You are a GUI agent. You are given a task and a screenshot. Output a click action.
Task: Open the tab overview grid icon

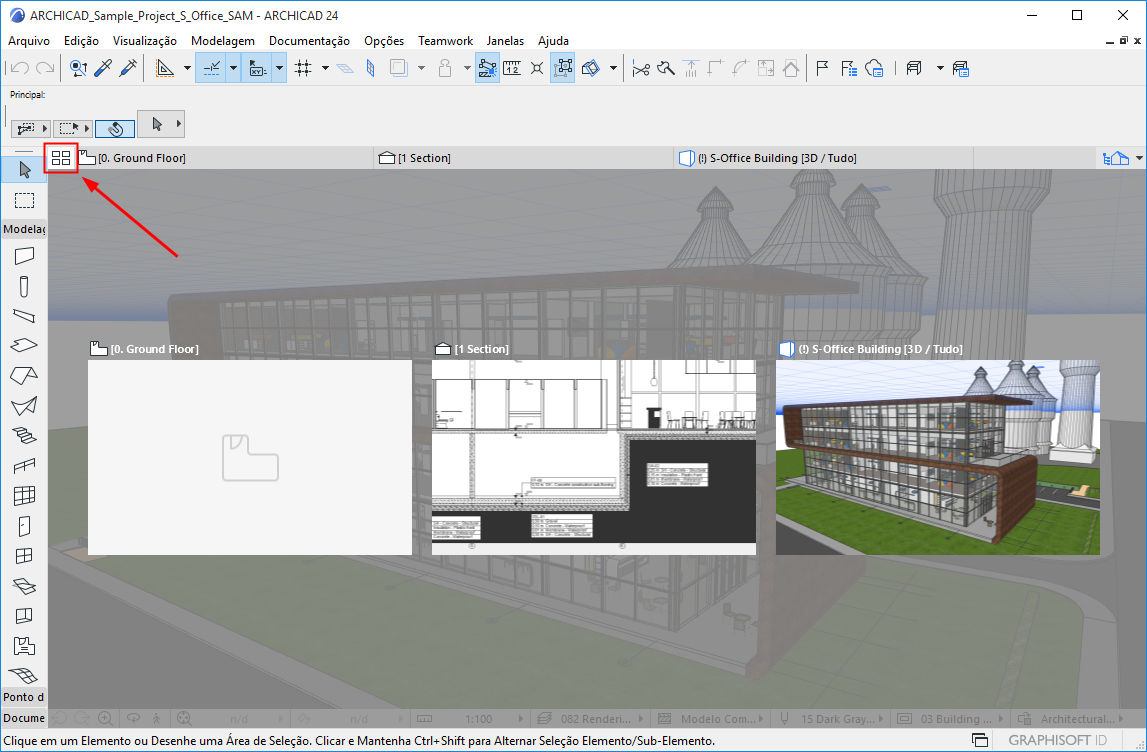coord(61,158)
